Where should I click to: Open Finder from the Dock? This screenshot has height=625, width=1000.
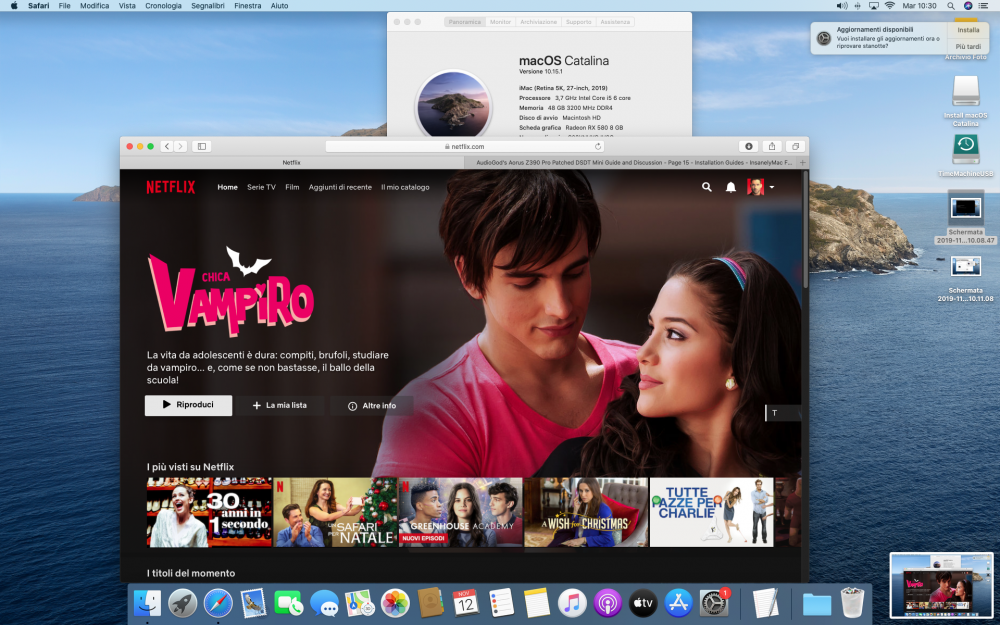[x=148, y=602]
